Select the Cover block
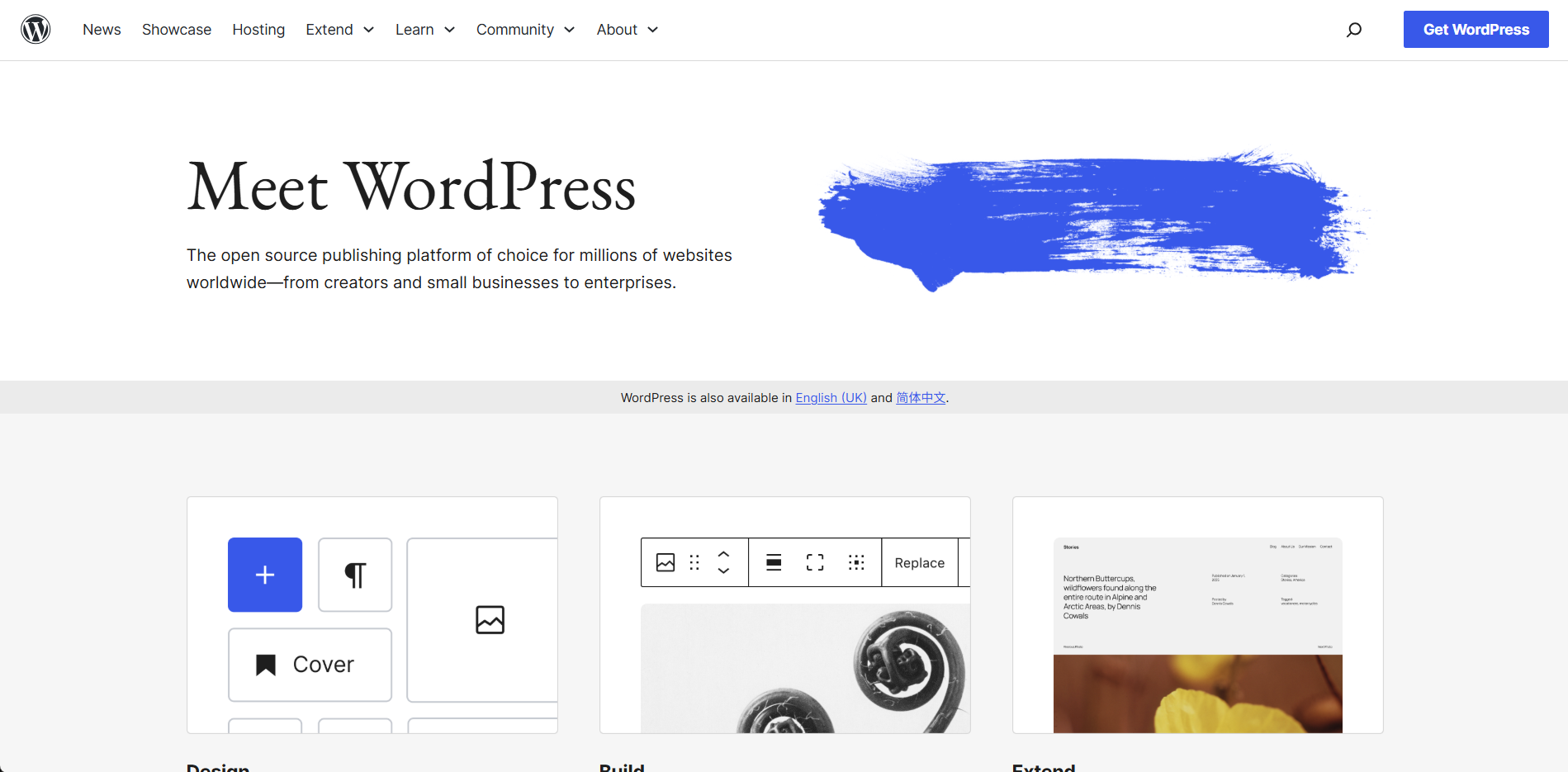Viewport: 1568px width, 772px height. click(x=309, y=664)
